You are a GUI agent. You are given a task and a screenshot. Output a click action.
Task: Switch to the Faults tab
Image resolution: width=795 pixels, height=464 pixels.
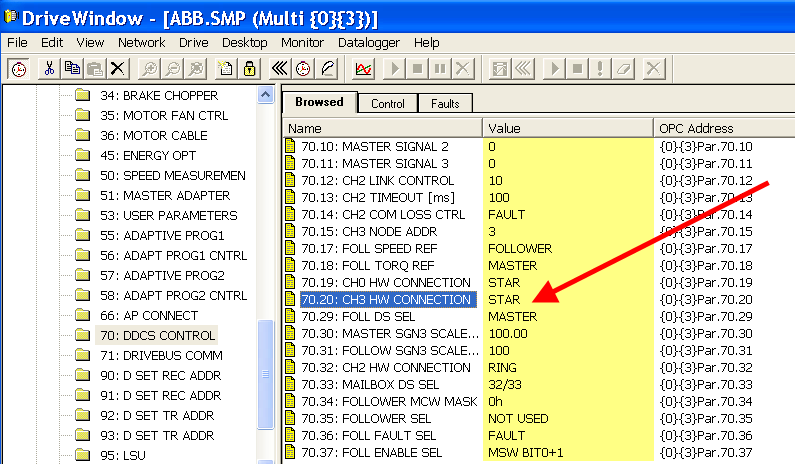445,104
